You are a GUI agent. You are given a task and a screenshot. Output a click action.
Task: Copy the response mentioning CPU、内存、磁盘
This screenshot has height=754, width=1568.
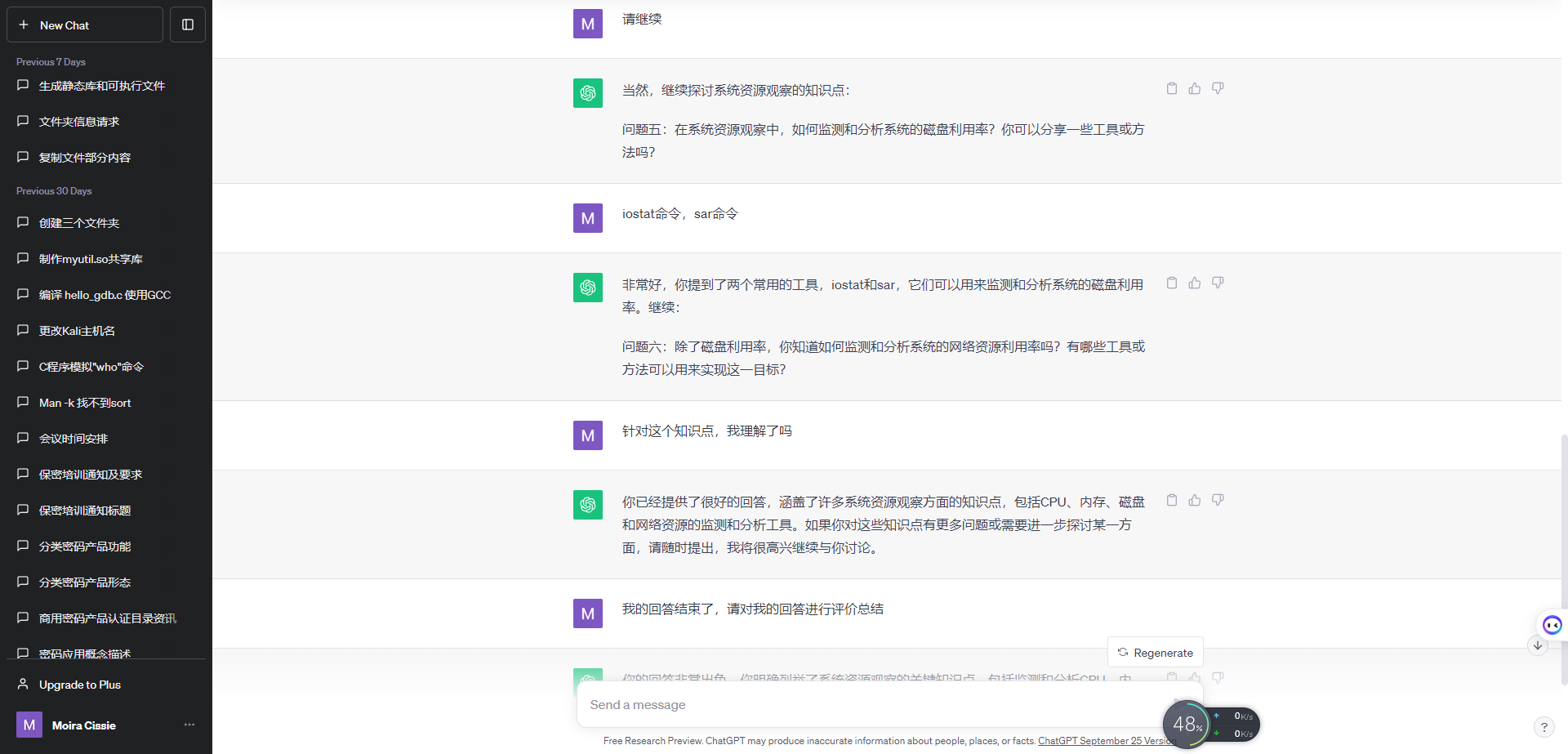pos(1172,500)
